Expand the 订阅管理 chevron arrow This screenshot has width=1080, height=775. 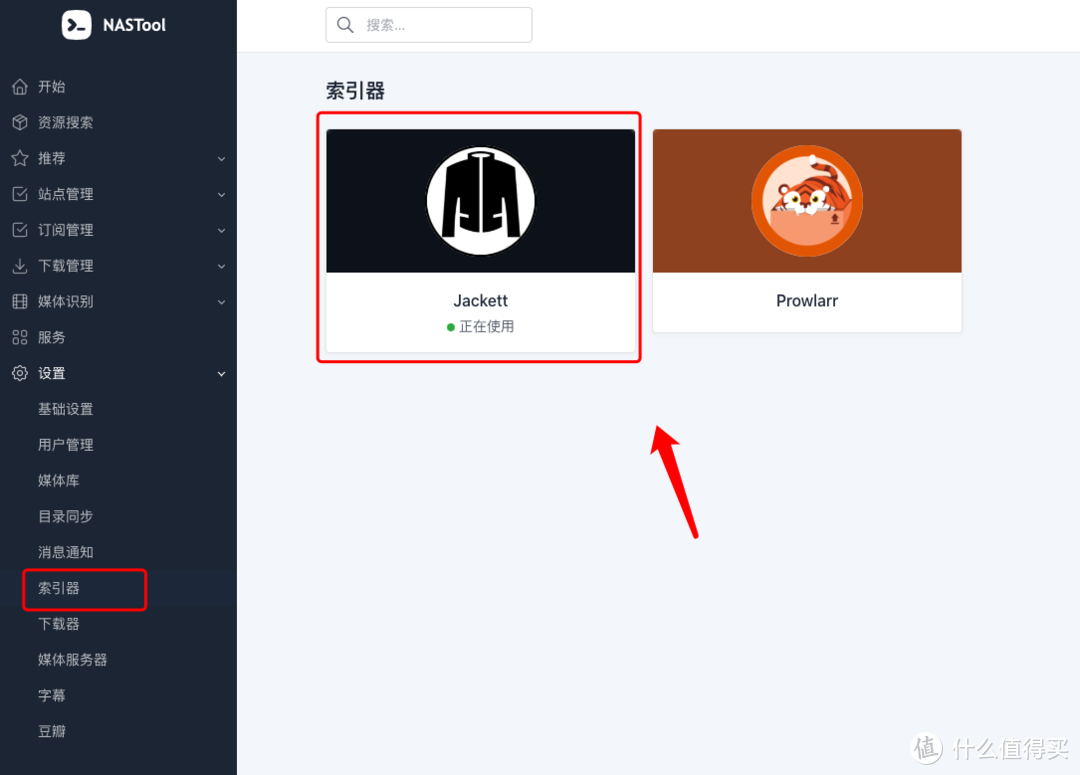point(221,231)
